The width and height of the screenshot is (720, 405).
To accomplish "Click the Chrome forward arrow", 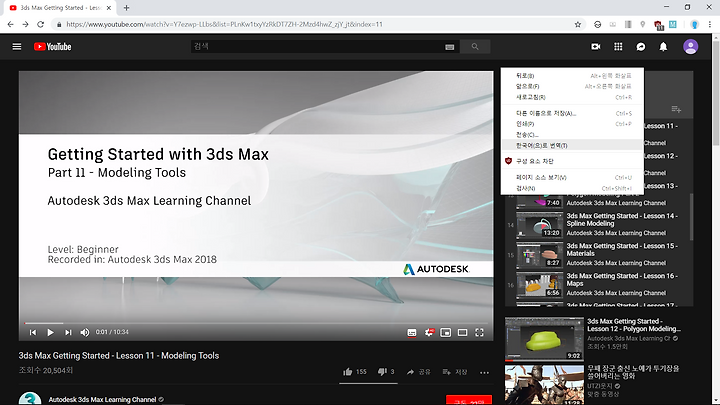I will point(25,24).
